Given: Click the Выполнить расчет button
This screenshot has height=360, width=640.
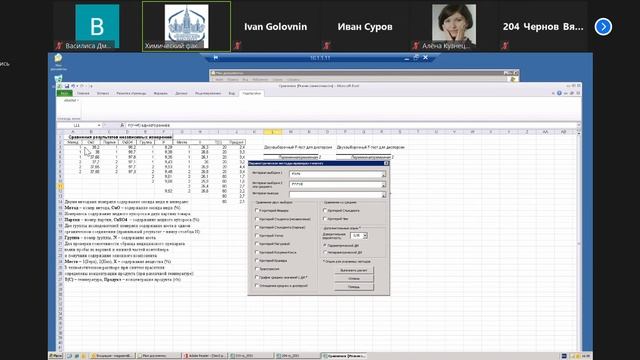Looking at the screenshot, I should click(x=353, y=270).
